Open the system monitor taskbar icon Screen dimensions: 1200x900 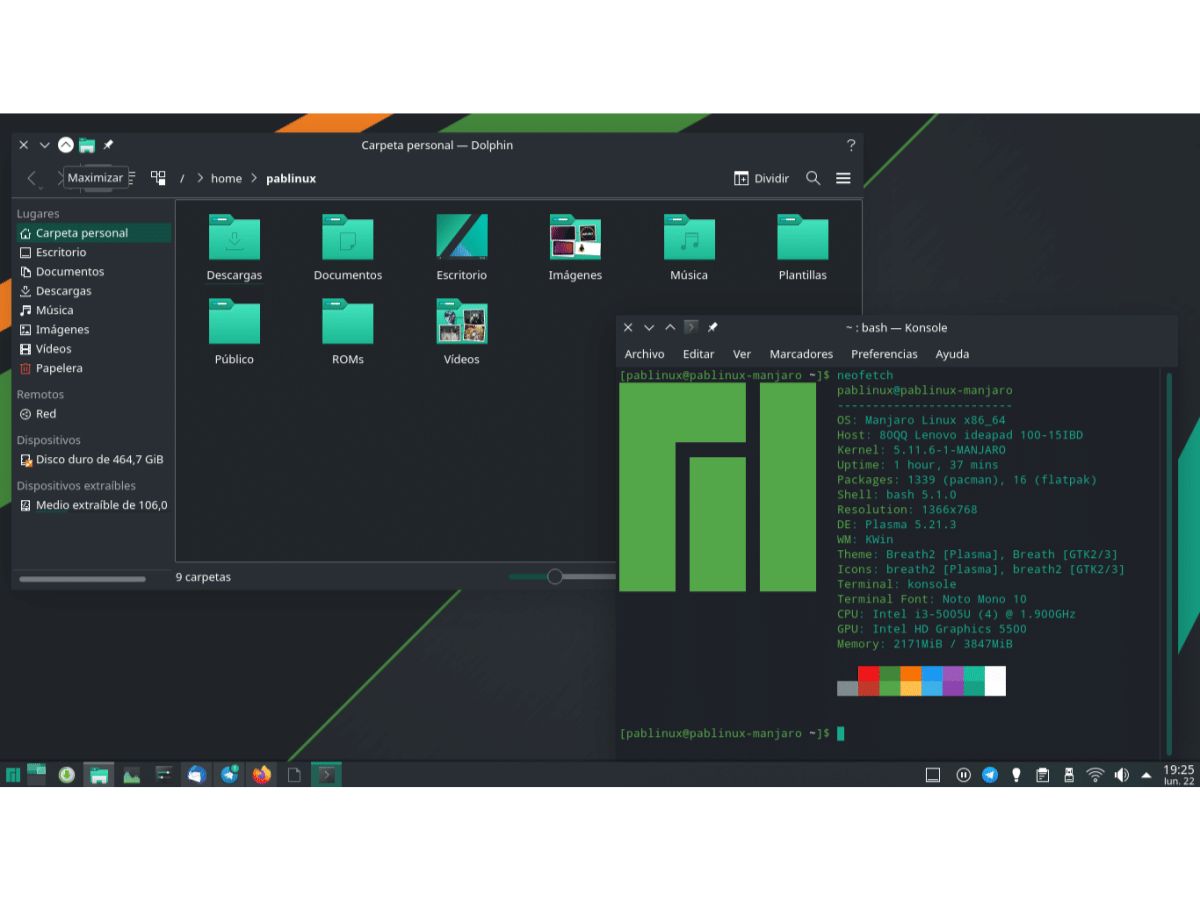click(x=131, y=774)
